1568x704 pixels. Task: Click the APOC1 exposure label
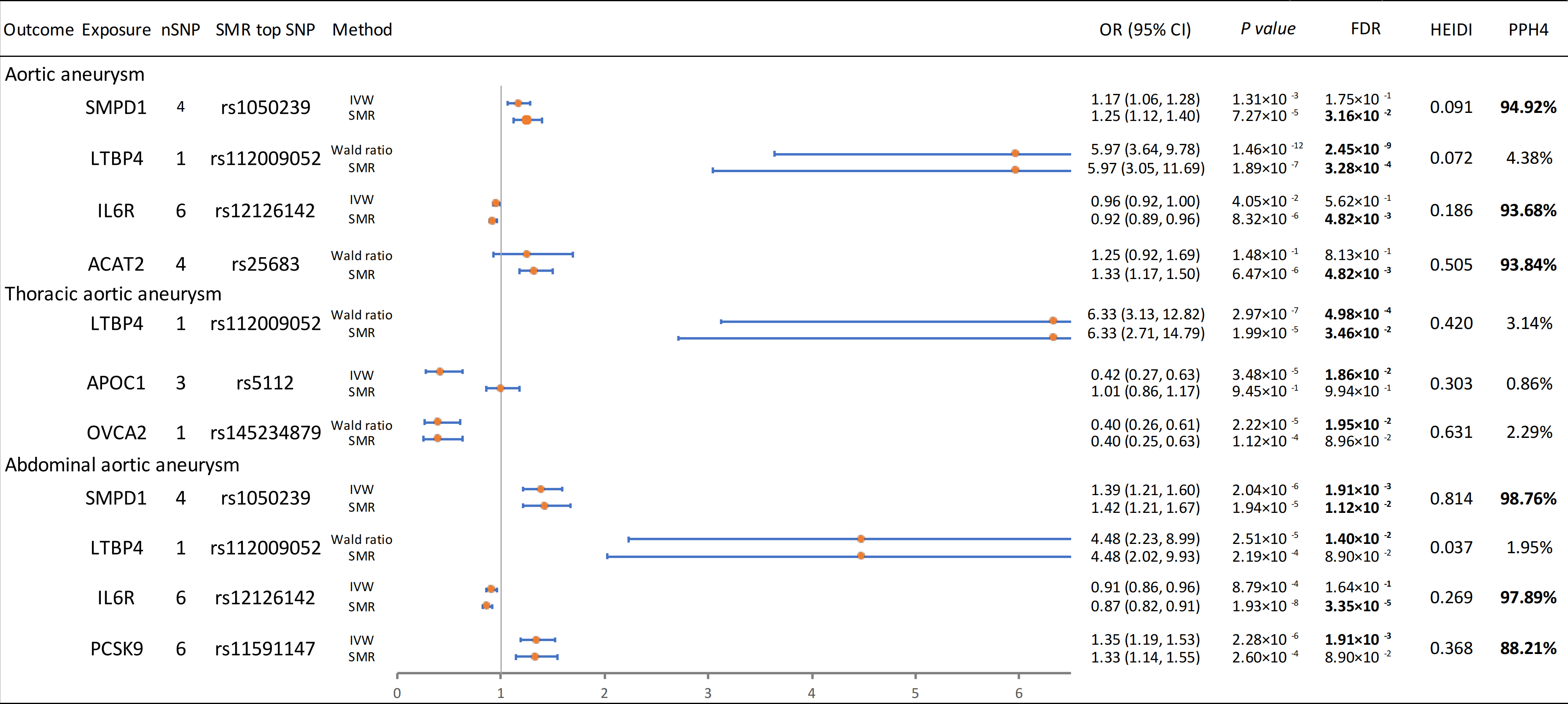[116, 383]
